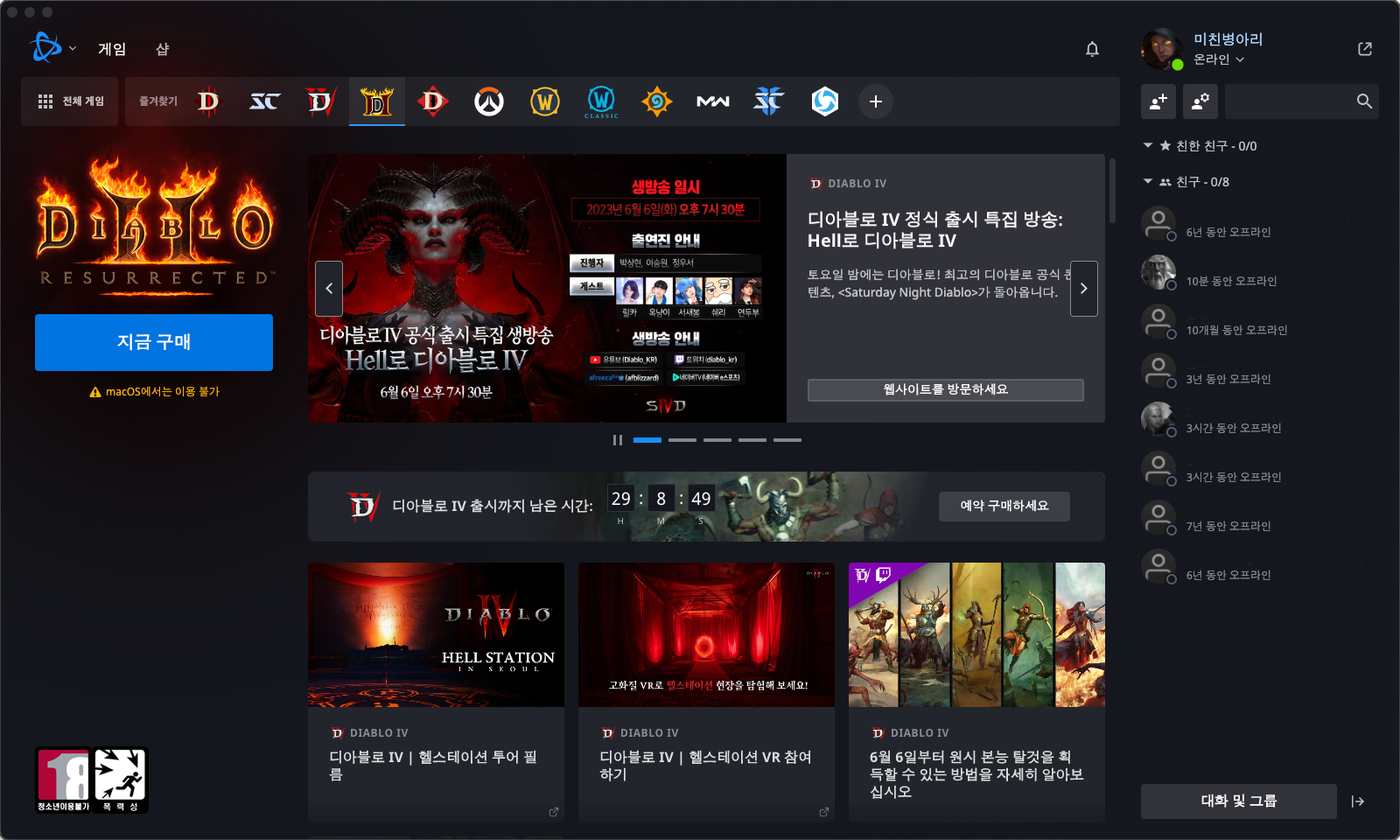
Task: Select the Overwatch game icon
Action: (x=489, y=101)
